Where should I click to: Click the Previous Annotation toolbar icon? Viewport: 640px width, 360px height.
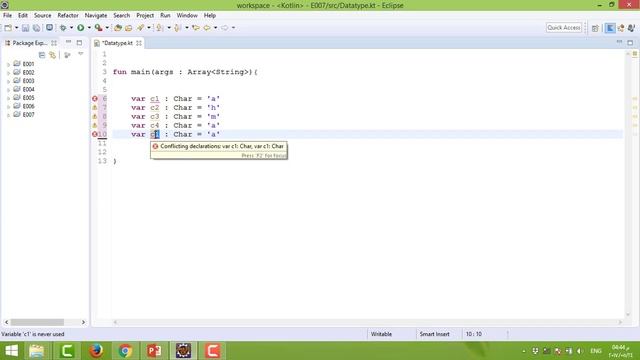(178, 28)
